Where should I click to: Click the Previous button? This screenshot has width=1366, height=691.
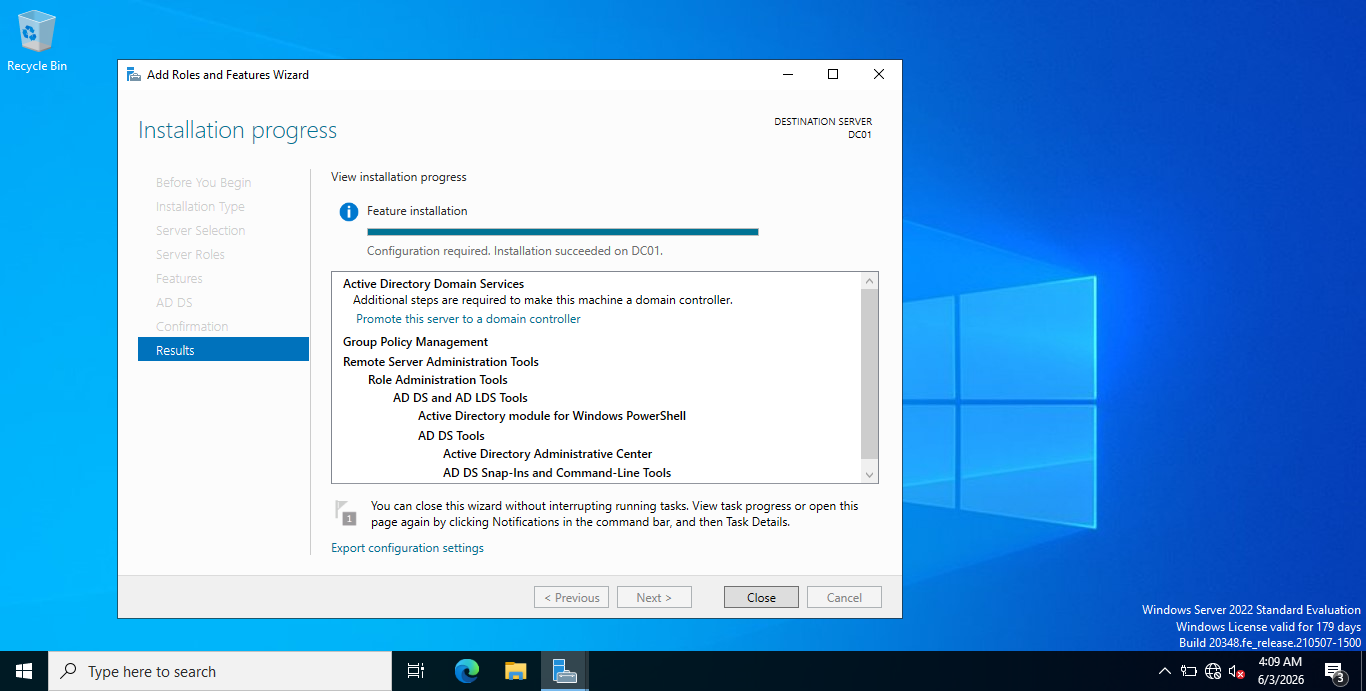tap(571, 597)
